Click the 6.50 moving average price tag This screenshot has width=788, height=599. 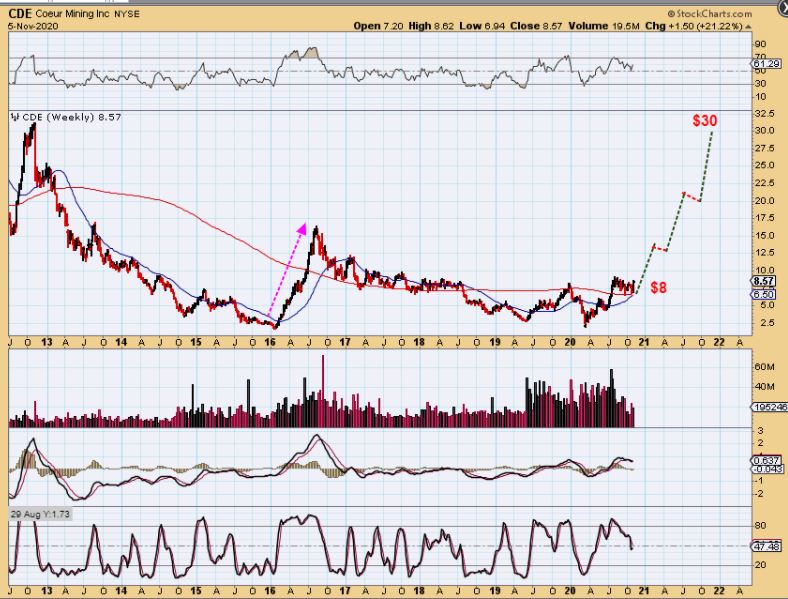[764, 294]
